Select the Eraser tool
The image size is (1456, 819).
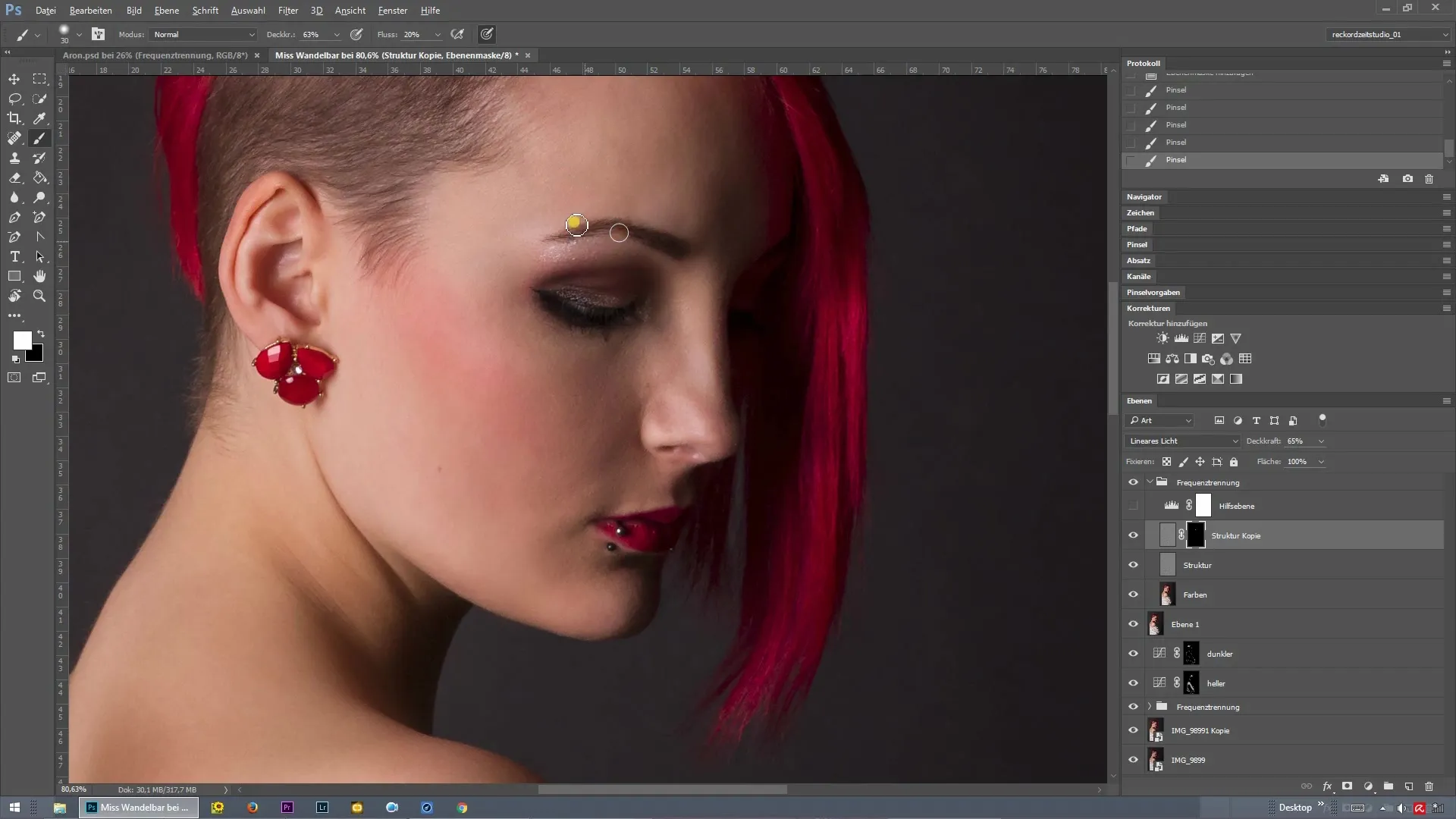pyautogui.click(x=14, y=177)
